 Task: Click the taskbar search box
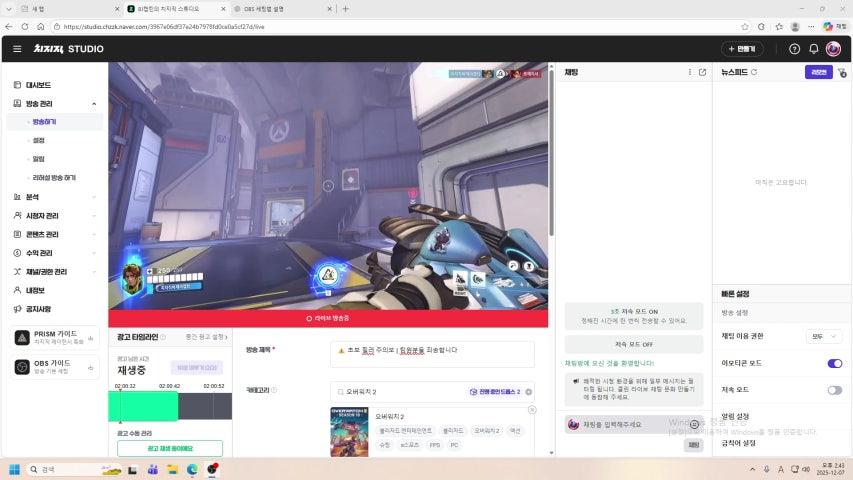pyautogui.click(x=75, y=470)
